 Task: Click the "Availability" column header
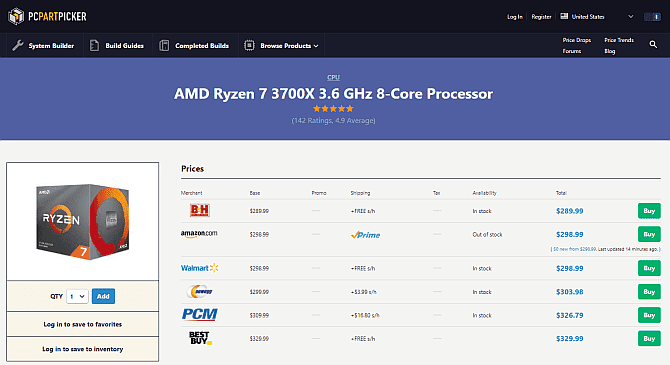tap(485, 193)
